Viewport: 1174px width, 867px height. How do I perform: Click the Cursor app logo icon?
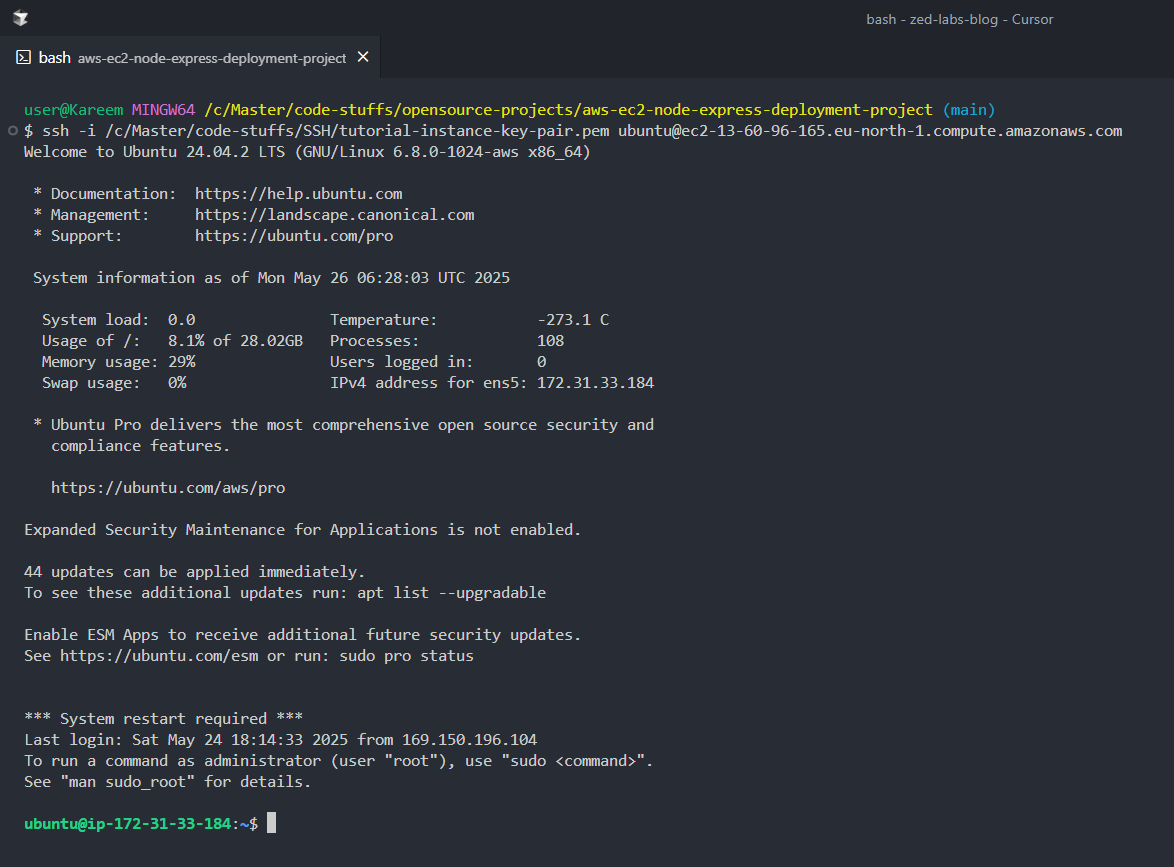click(20, 19)
